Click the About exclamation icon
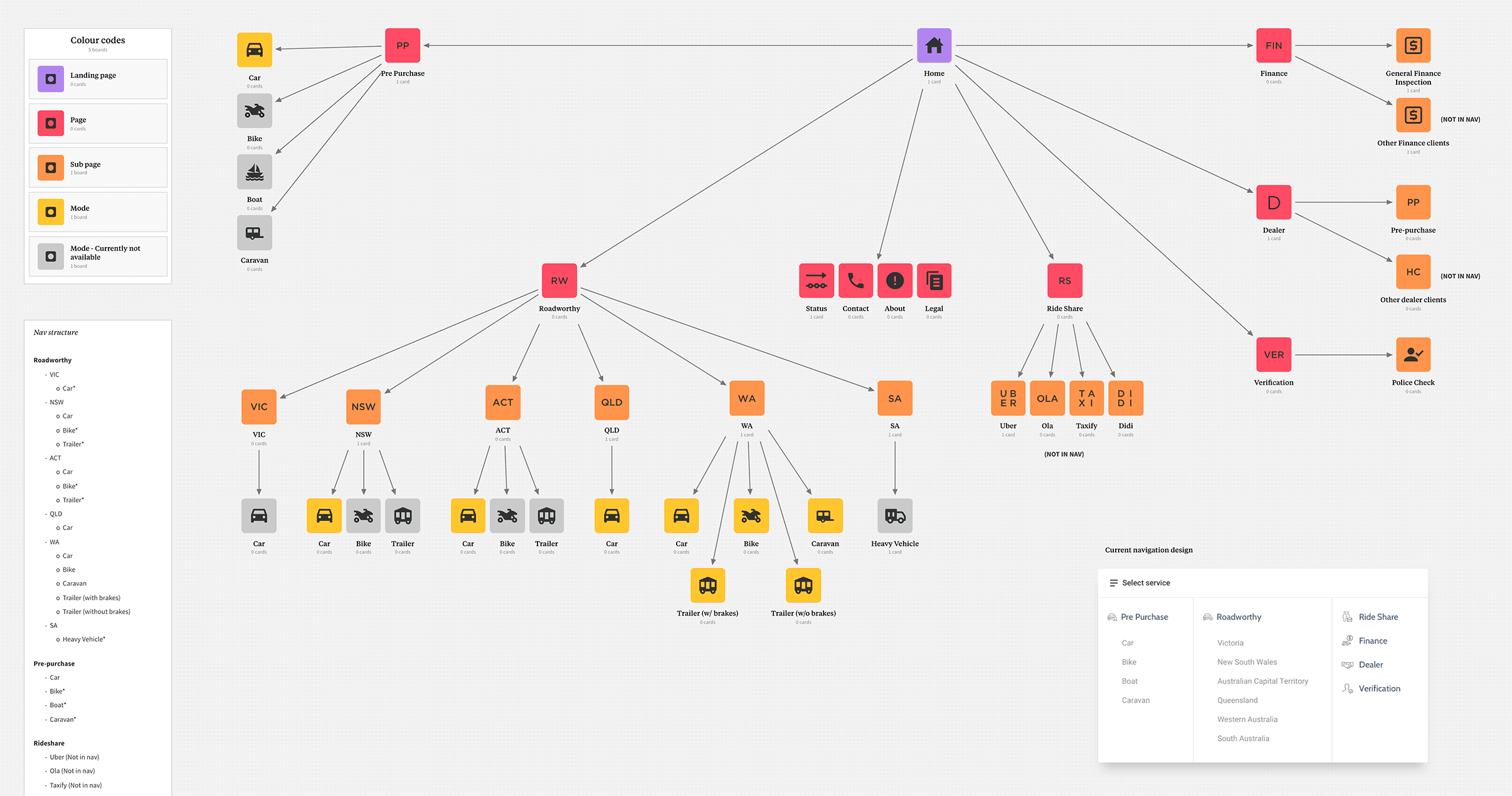 click(895, 280)
